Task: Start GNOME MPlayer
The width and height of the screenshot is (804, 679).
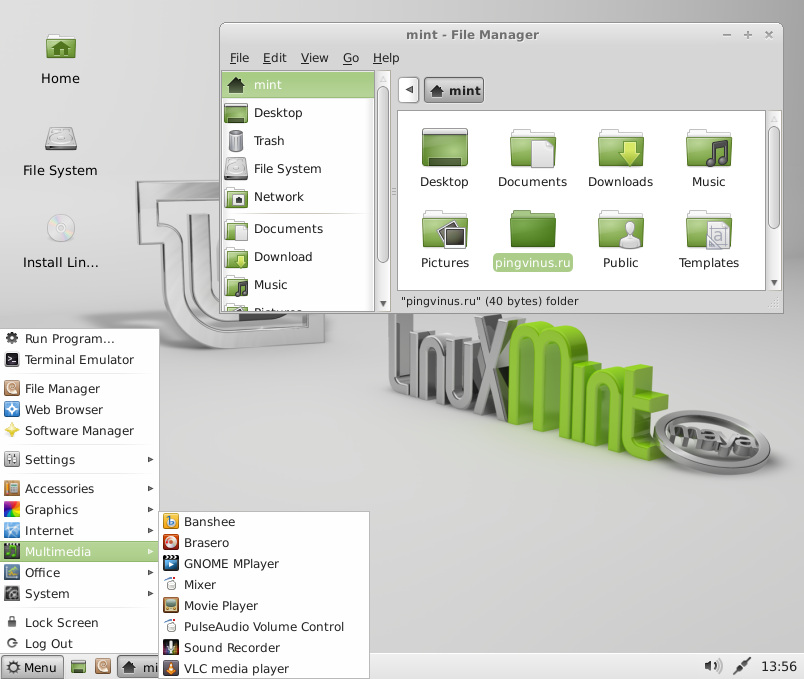Action: tap(265, 564)
